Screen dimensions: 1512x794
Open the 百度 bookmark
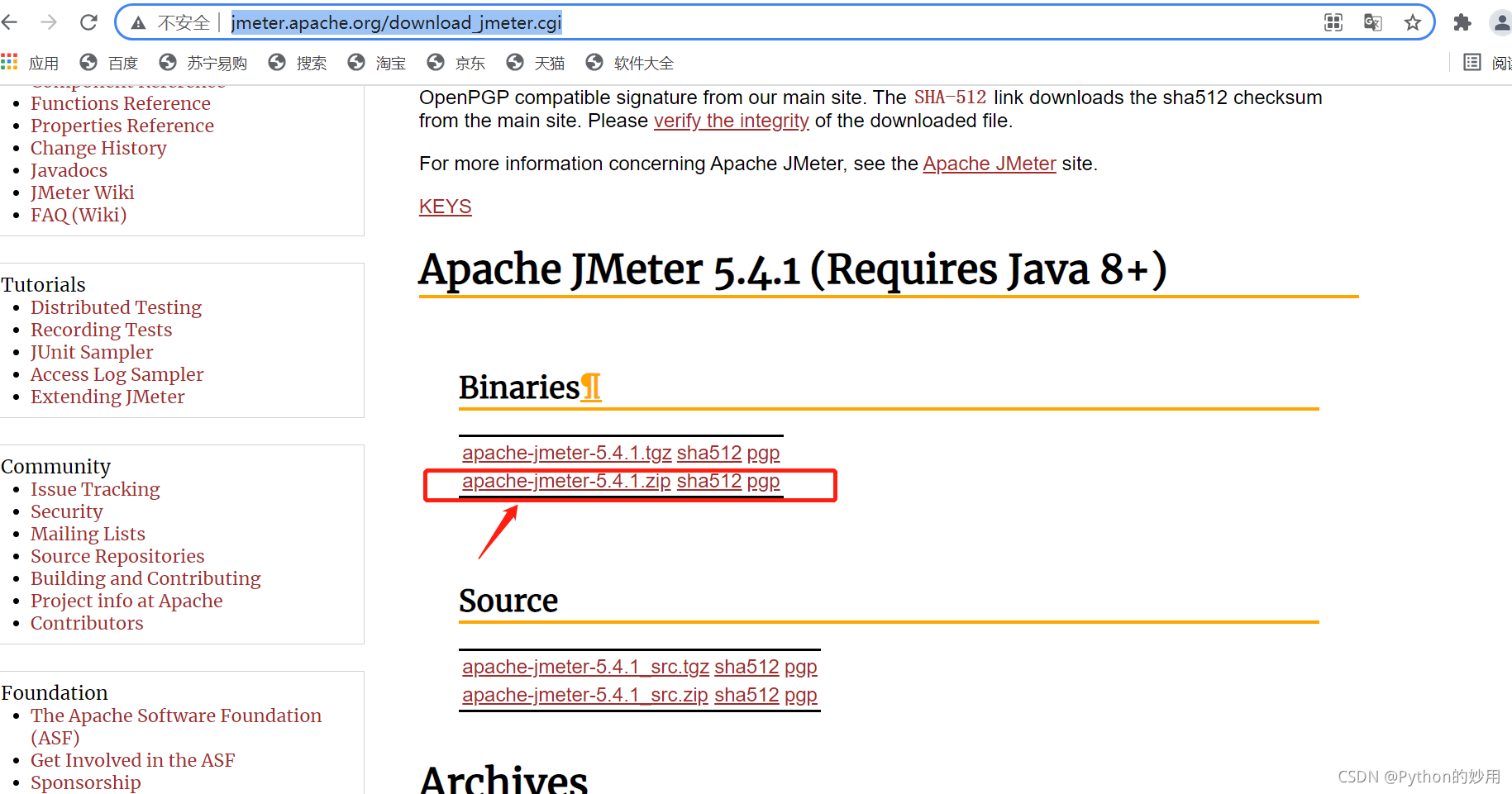click(x=109, y=63)
